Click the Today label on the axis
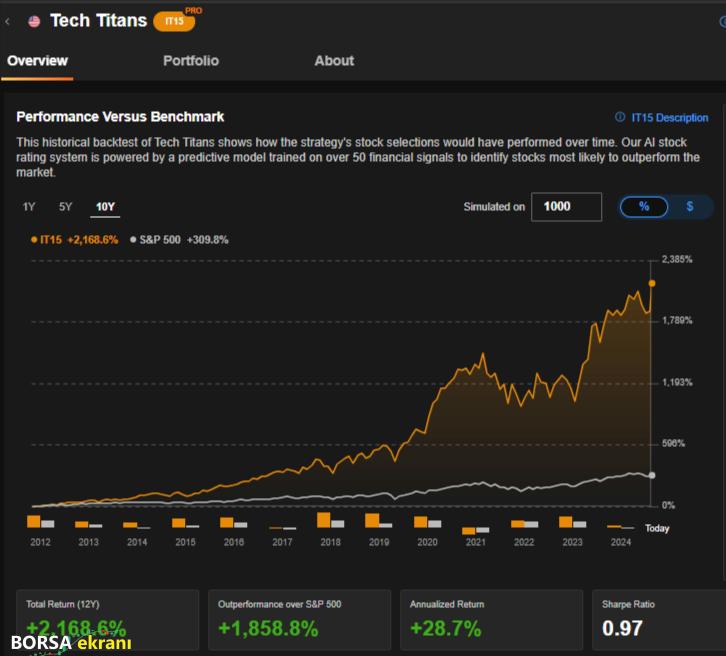This screenshot has width=726, height=656. coord(657,528)
